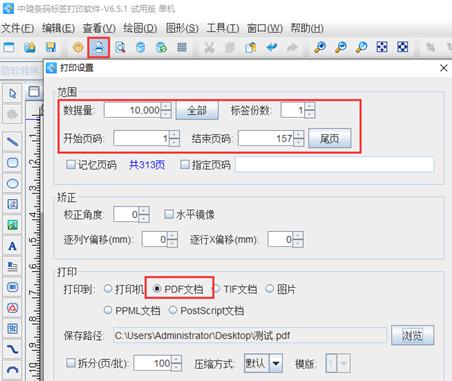
Task: Adjust the 逐列Y偏移 spinner arrows
Action: tap(172, 240)
